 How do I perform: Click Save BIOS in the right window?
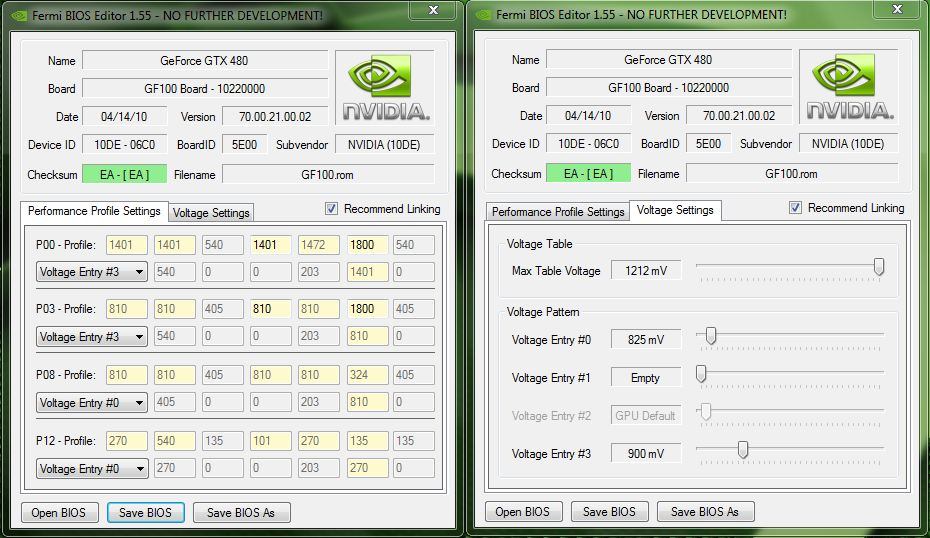(x=609, y=511)
